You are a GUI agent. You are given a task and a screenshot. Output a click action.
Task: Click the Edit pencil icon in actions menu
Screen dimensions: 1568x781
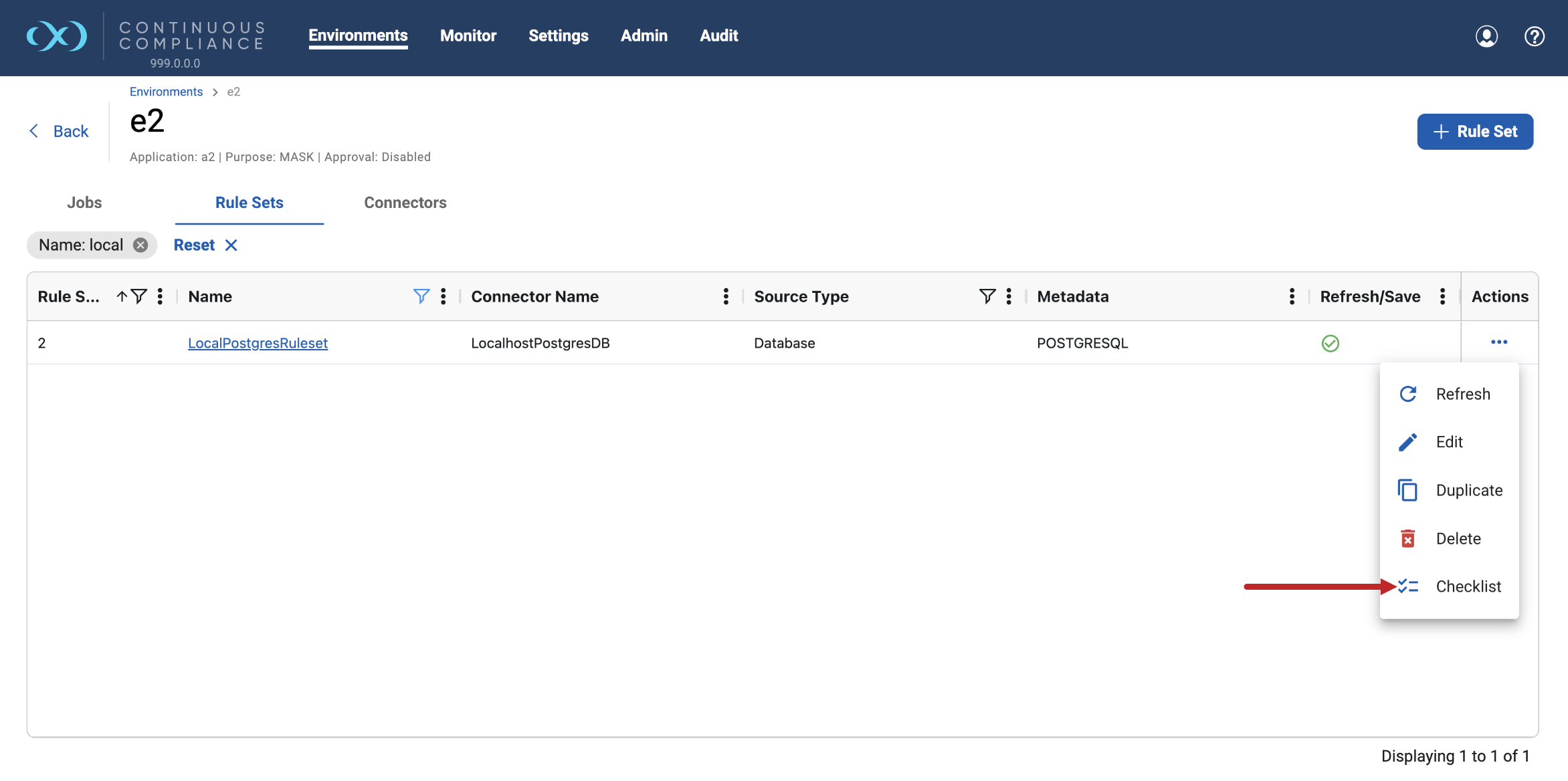[x=1408, y=441]
